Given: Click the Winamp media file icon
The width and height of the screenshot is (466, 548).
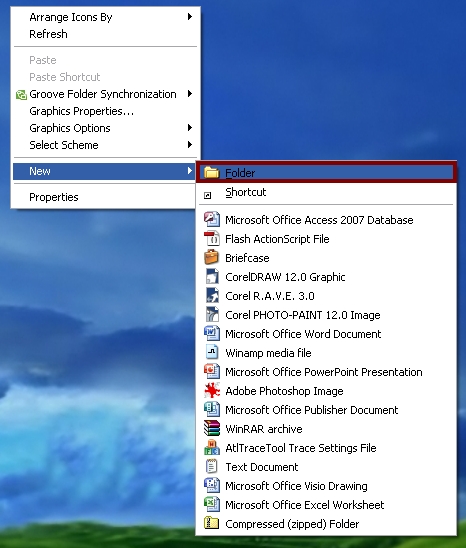Looking at the screenshot, I should point(212,352).
